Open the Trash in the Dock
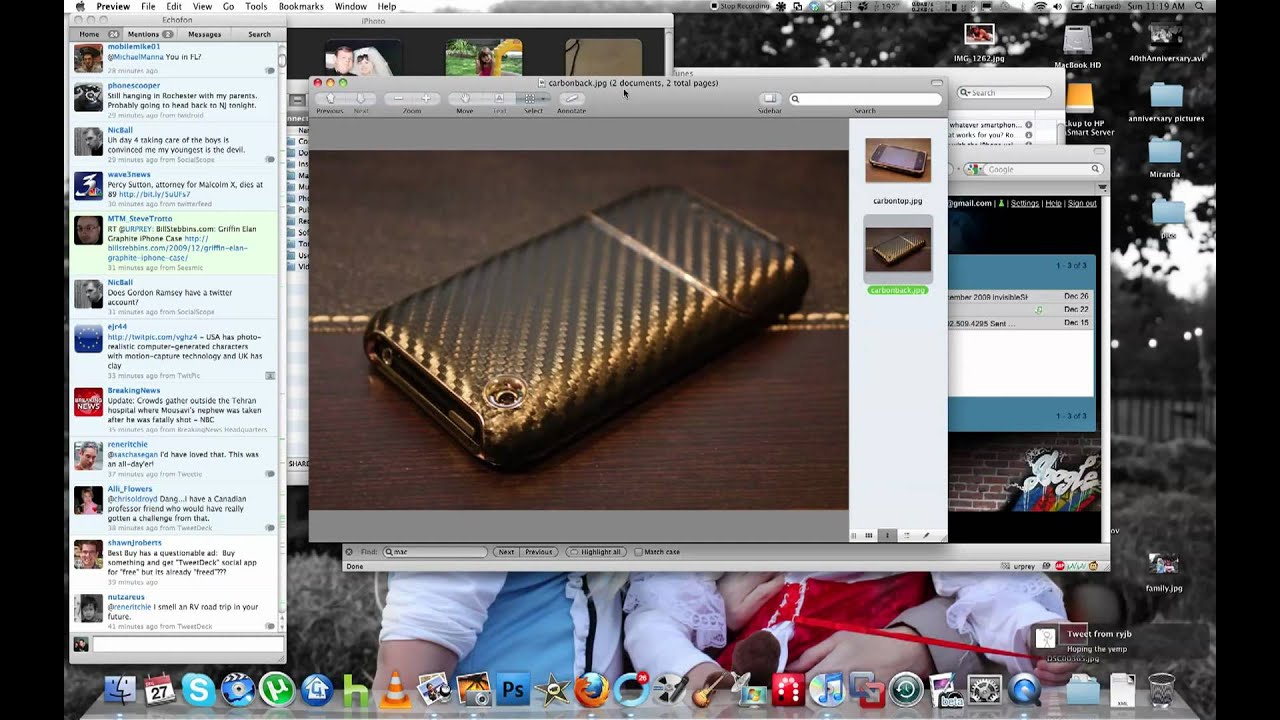 coord(1161,690)
